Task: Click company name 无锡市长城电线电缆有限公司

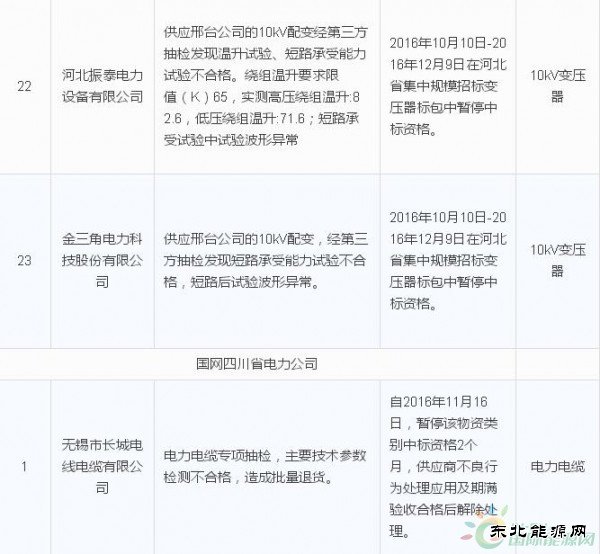Action: point(101,466)
